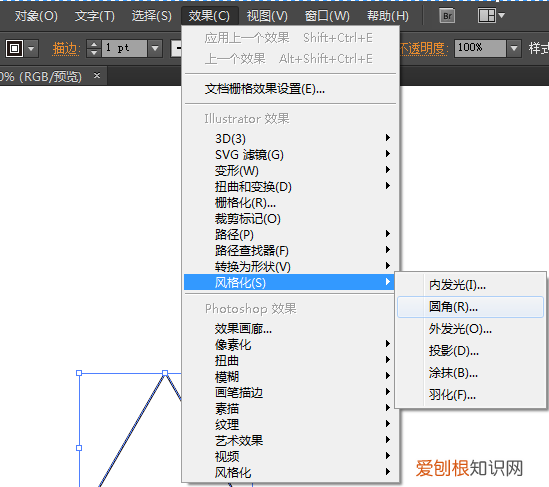Click the 描边 stroke panel link
The height and width of the screenshot is (487, 549).
pos(67,49)
